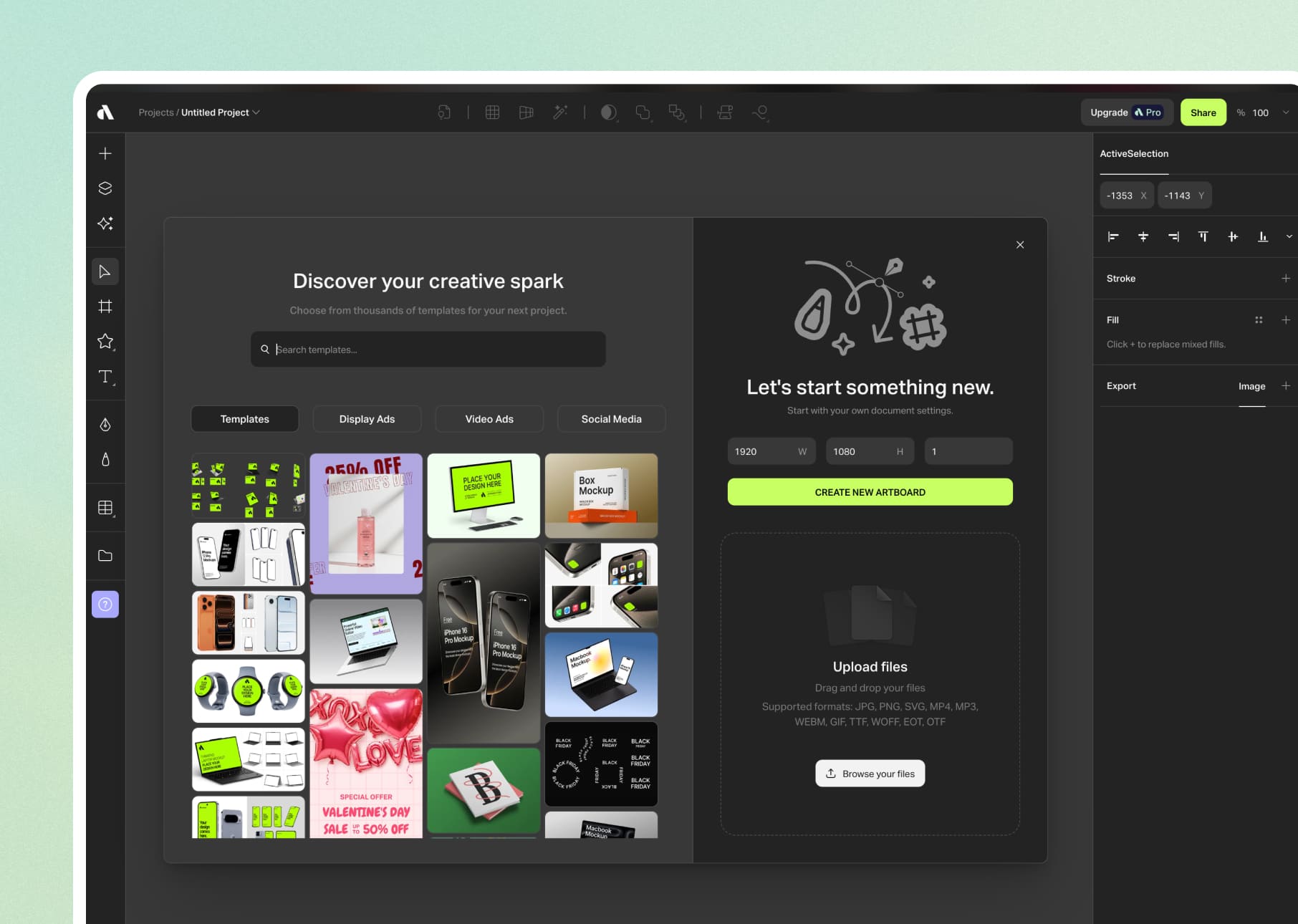Switch to the Templates tab
Image resolution: width=1298 pixels, height=924 pixels.
(245, 419)
